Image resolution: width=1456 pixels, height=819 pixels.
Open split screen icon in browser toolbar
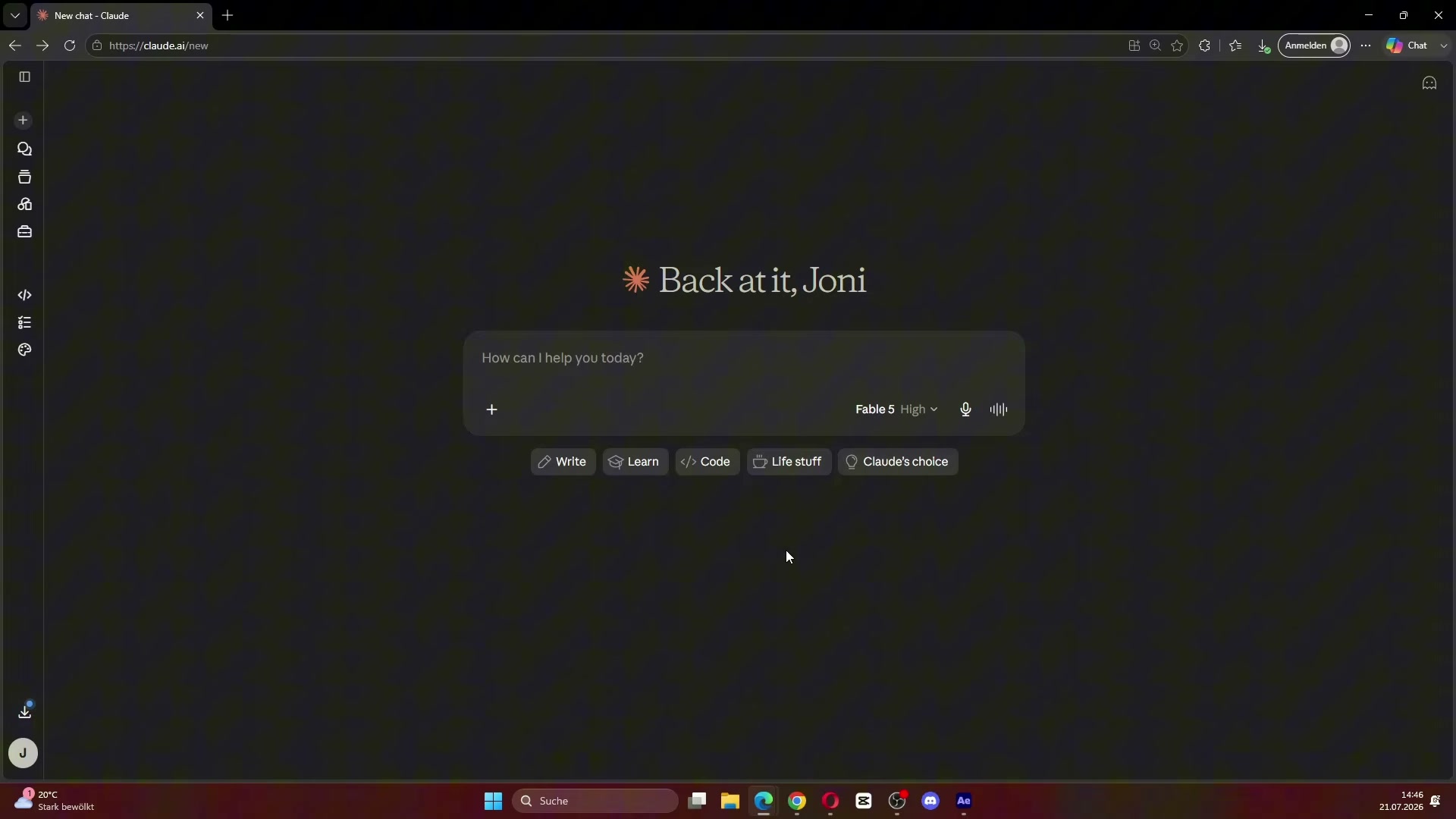click(1134, 45)
